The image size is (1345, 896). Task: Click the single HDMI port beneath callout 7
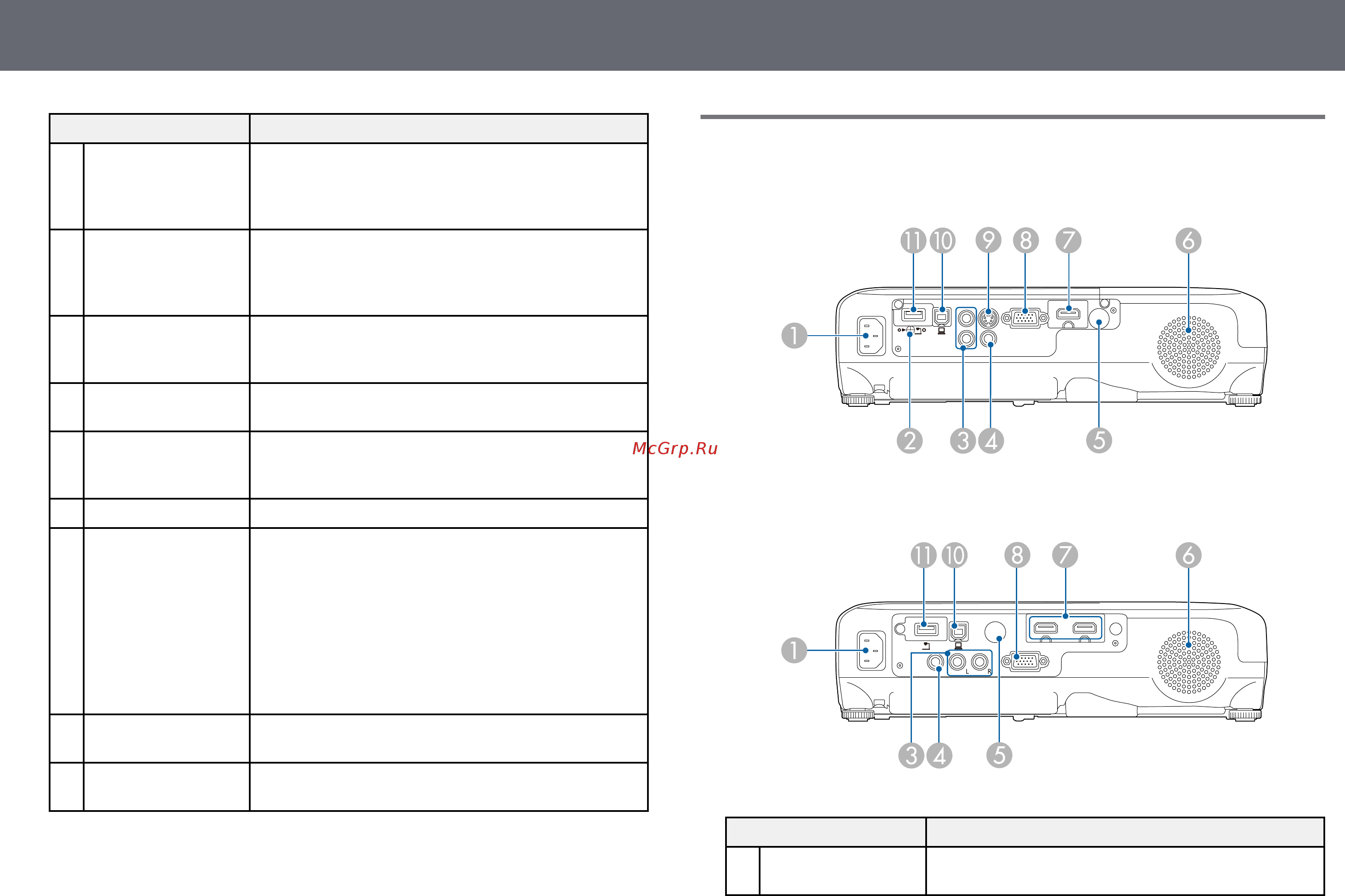point(1068,313)
